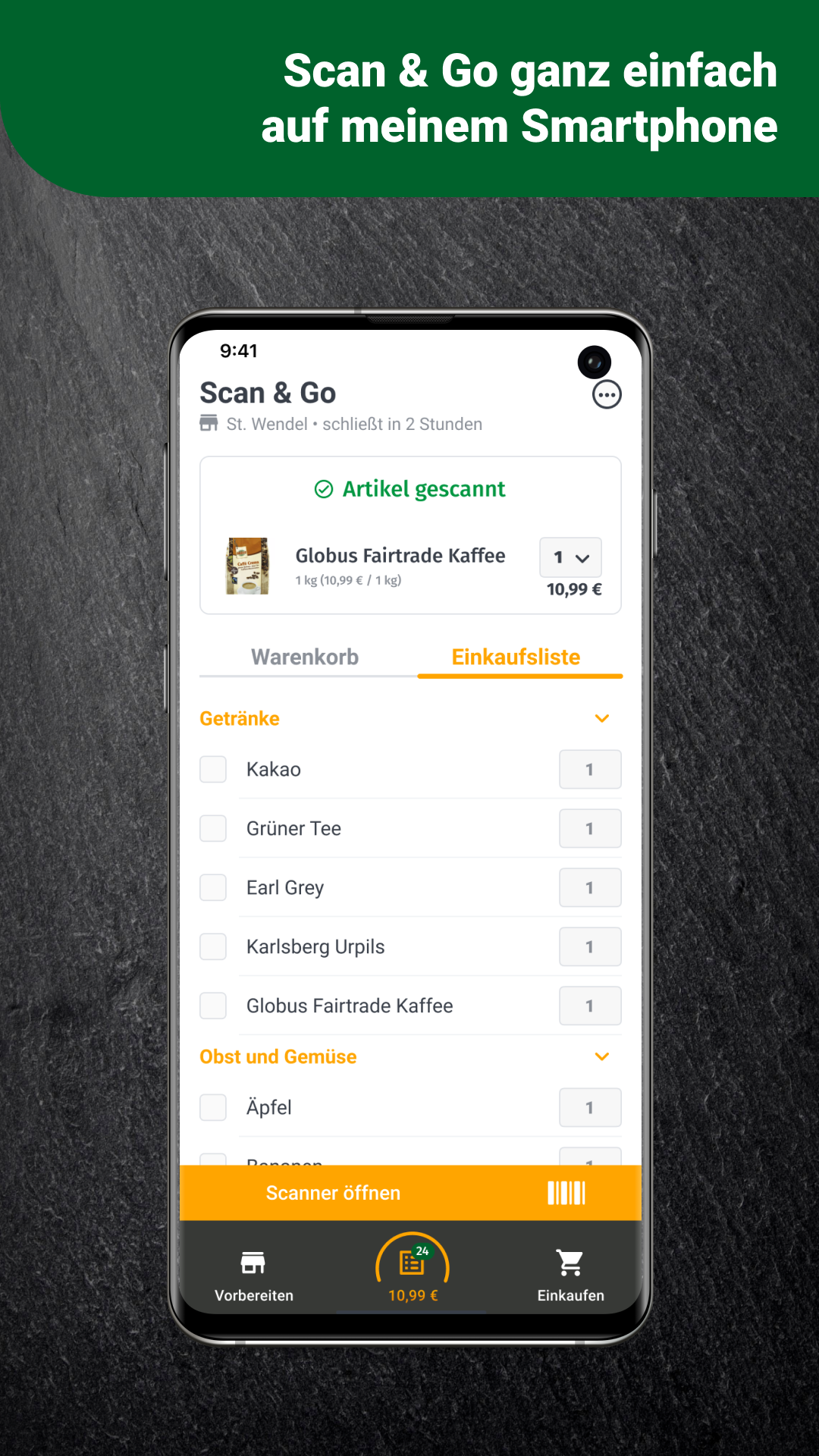Edit the Globus Fairtrade Kaffee list quantity
This screenshot has width=819, height=1456.
pyautogui.click(x=590, y=1006)
